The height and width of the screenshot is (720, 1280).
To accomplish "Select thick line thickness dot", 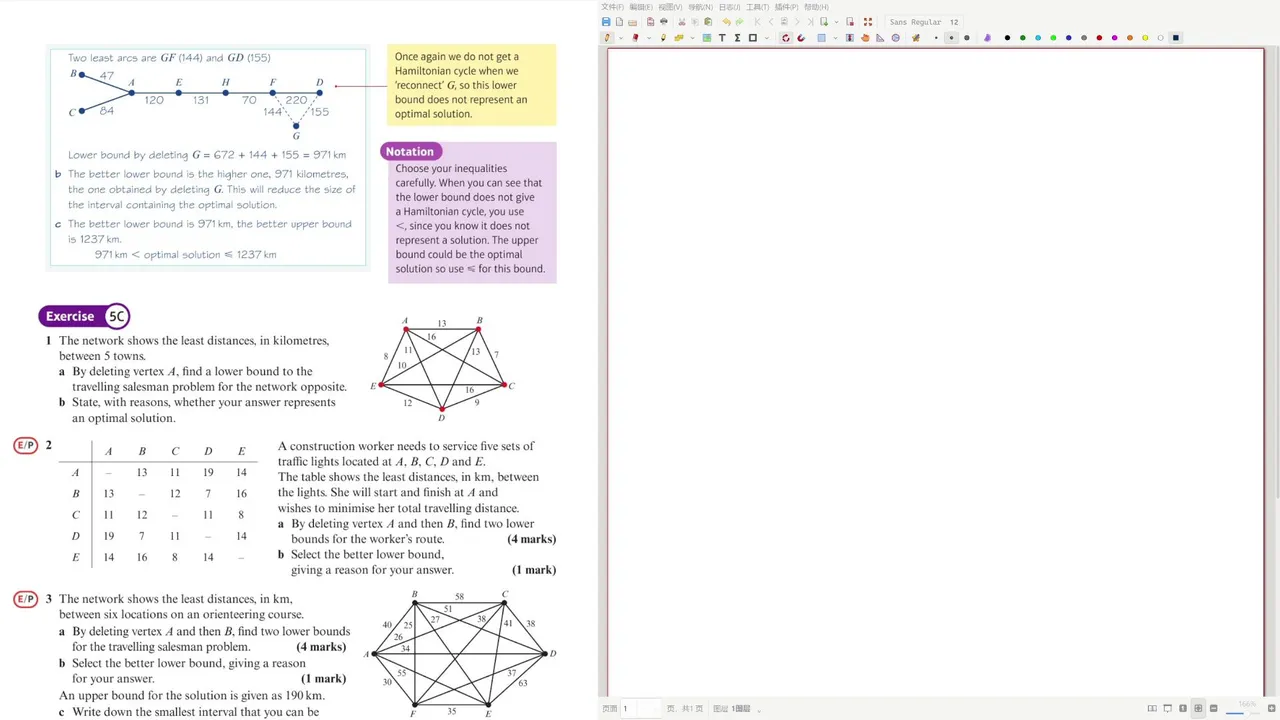I will tap(967, 37).
